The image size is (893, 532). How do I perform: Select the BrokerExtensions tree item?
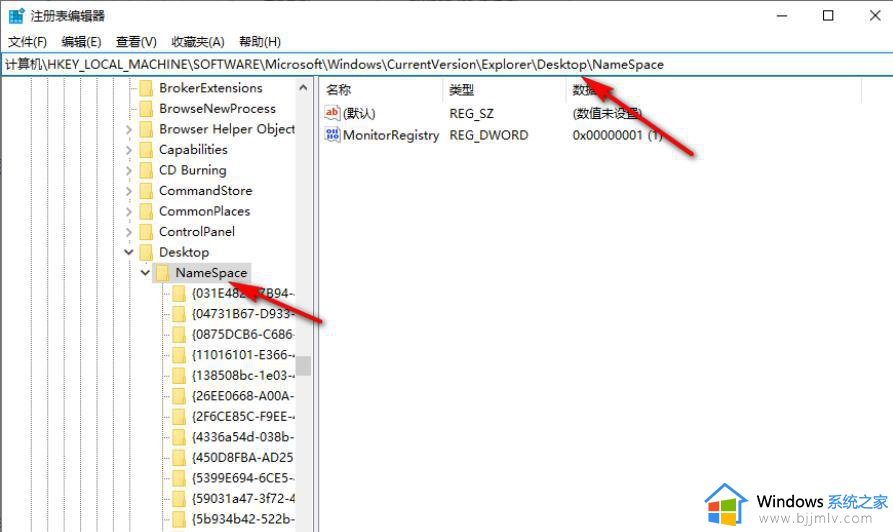point(211,88)
